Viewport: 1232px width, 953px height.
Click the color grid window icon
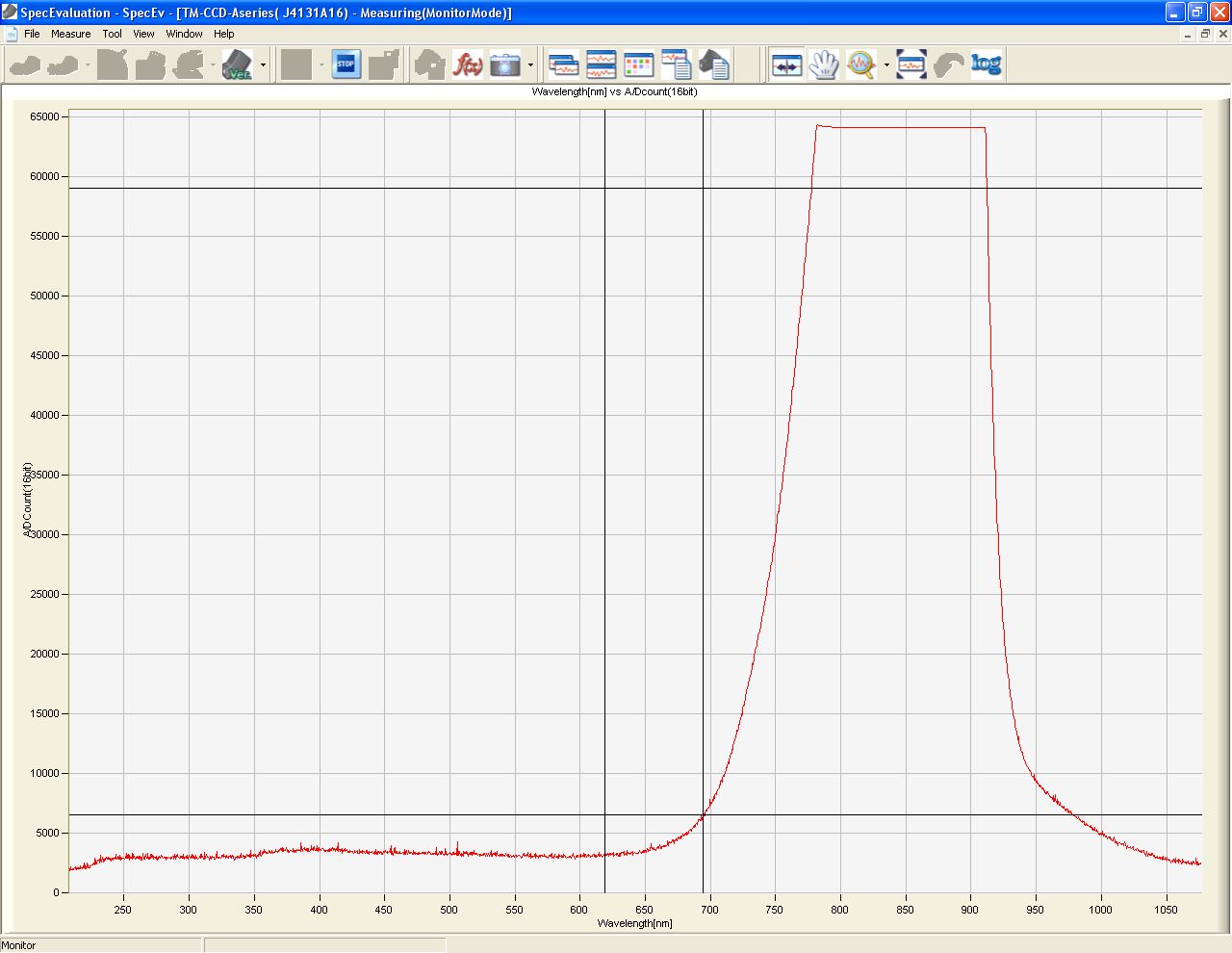[638, 64]
